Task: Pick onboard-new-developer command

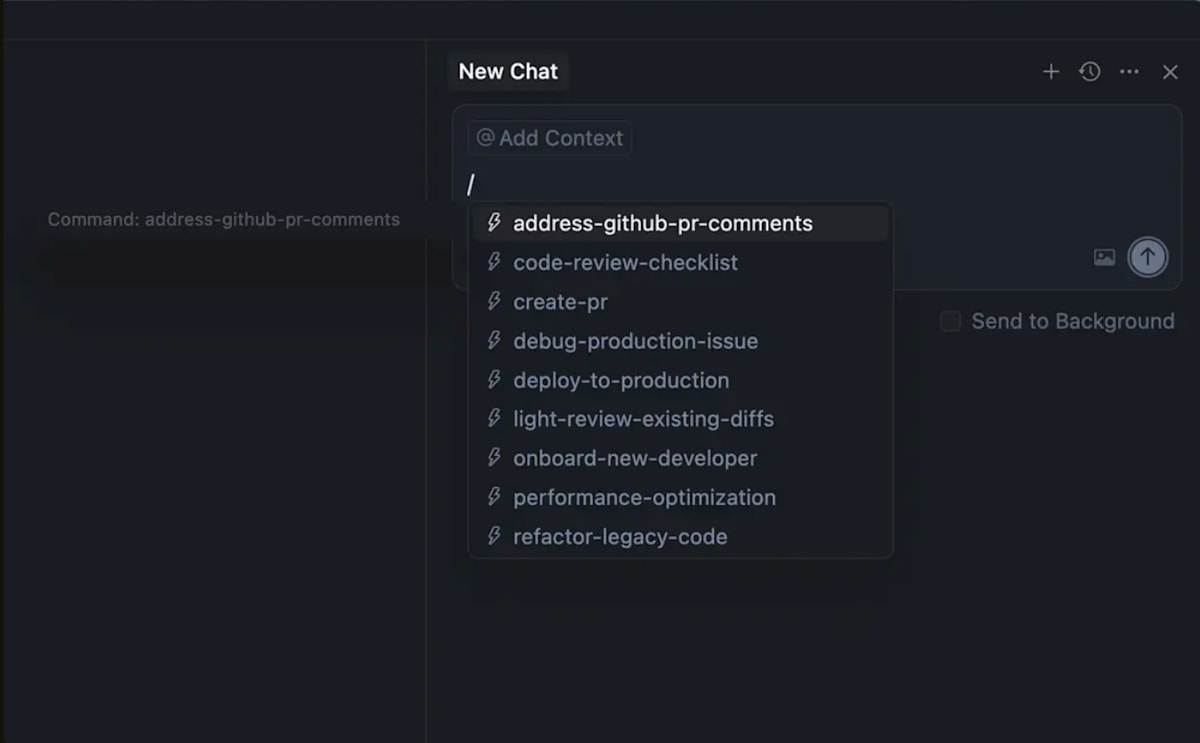Action: (x=635, y=458)
